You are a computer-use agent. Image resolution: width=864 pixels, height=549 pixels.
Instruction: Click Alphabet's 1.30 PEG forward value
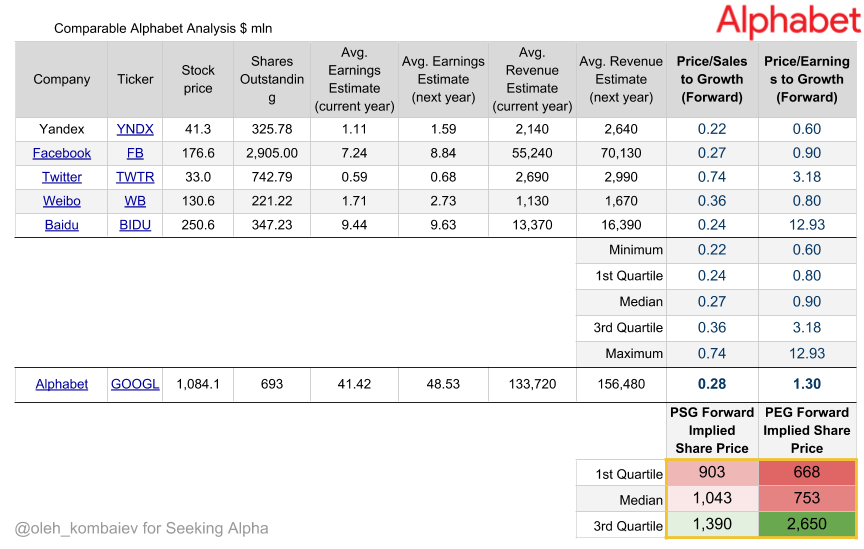[x=807, y=384]
